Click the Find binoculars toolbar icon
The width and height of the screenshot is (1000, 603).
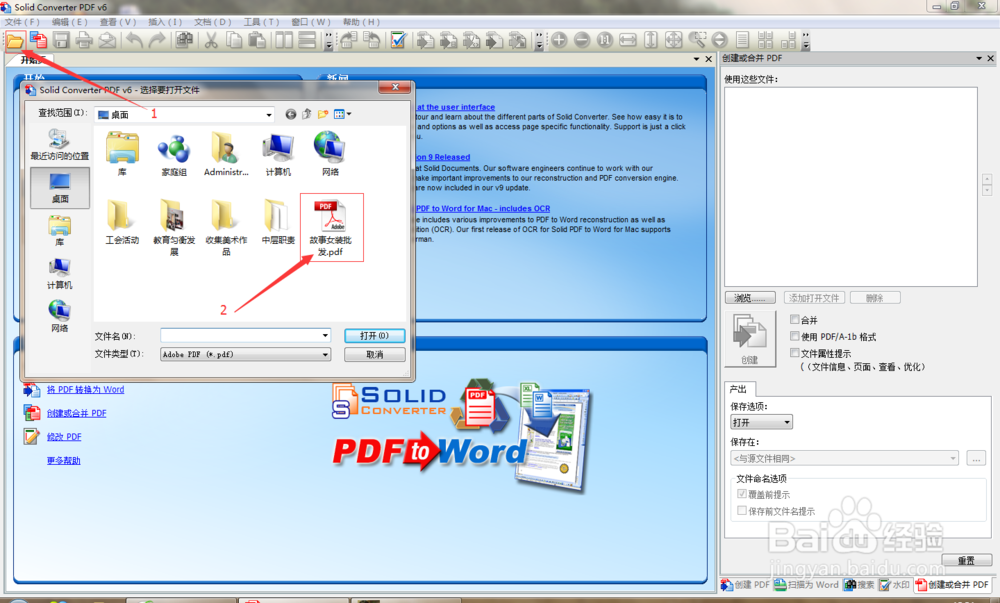click(184, 41)
